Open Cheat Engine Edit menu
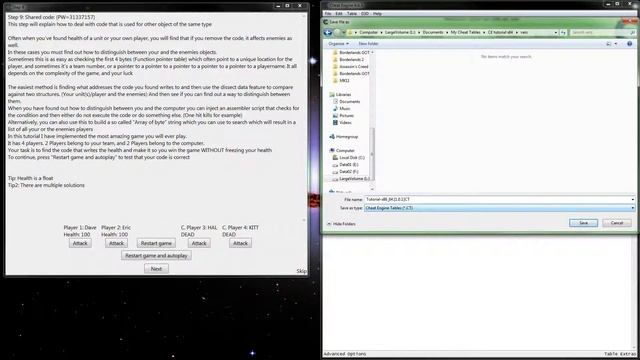This screenshot has width=640, height=360. (x=339, y=14)
